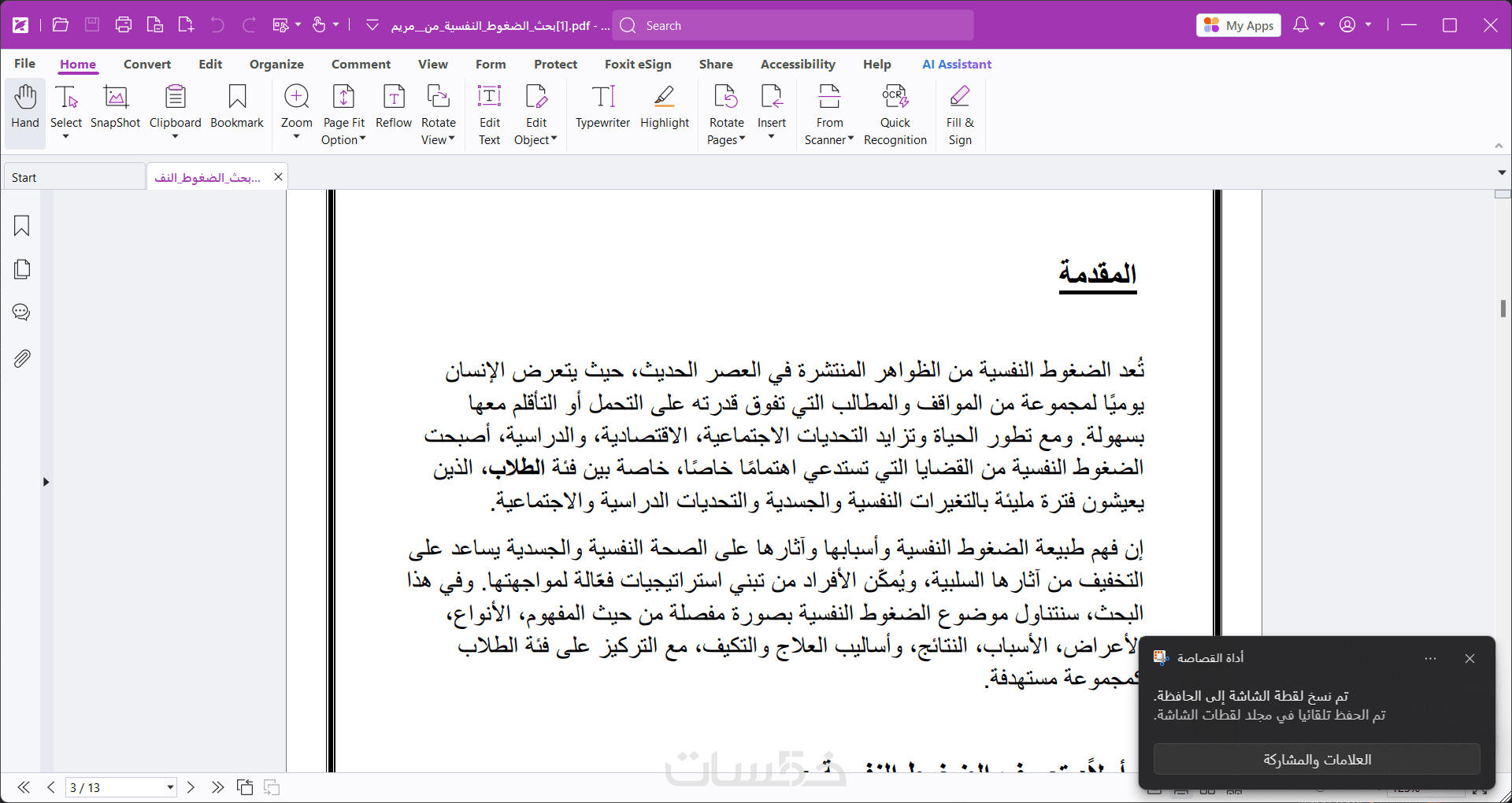Open the AI Assistant tab
Image resolution: width=1512 pixels, height=803 pixels.
click(957, 64)
